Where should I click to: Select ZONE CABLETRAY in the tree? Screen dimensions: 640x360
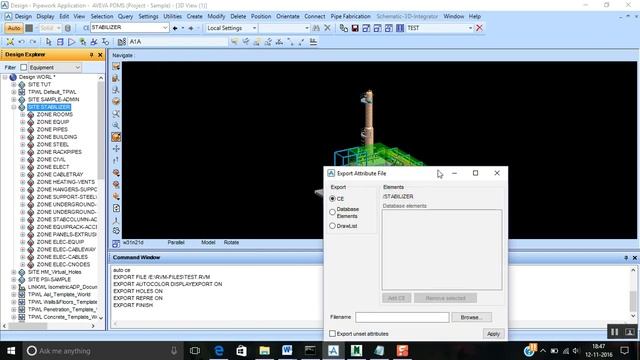[60, 174]
